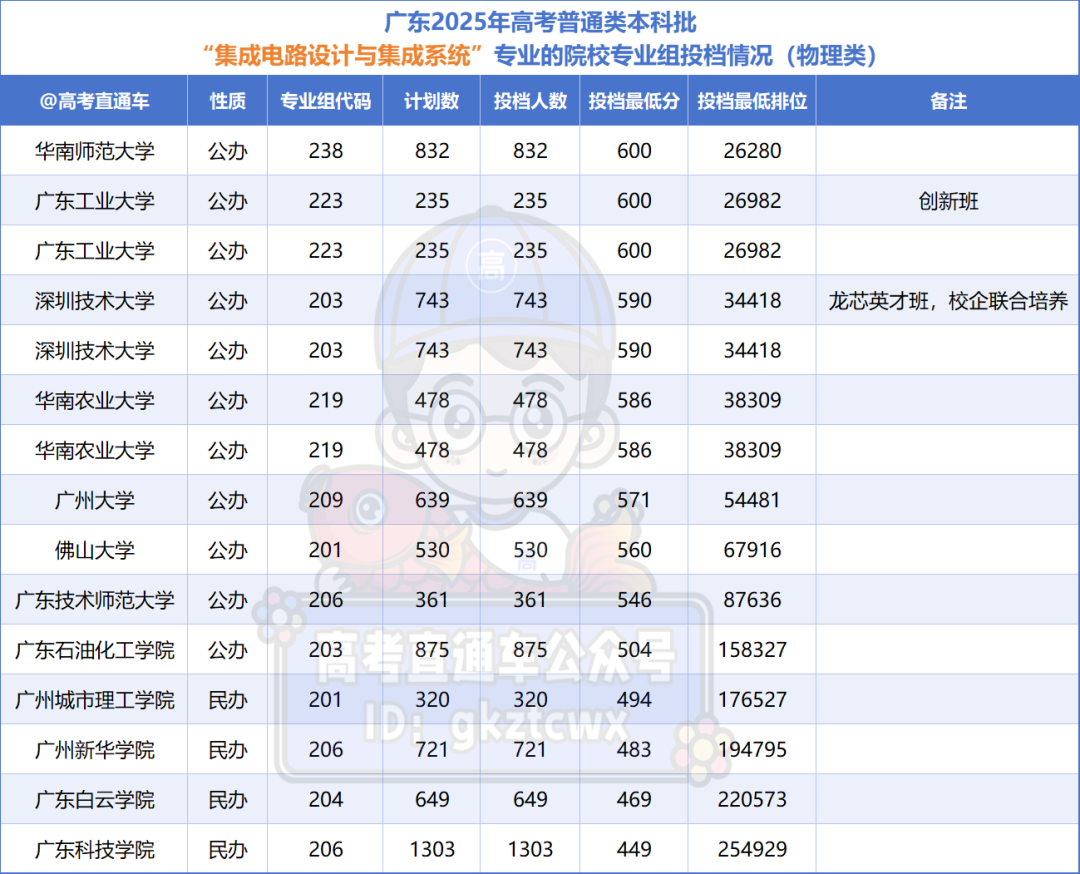Select the group code 209
Viewport: 1080px width, 874px height.
(325, 500)
